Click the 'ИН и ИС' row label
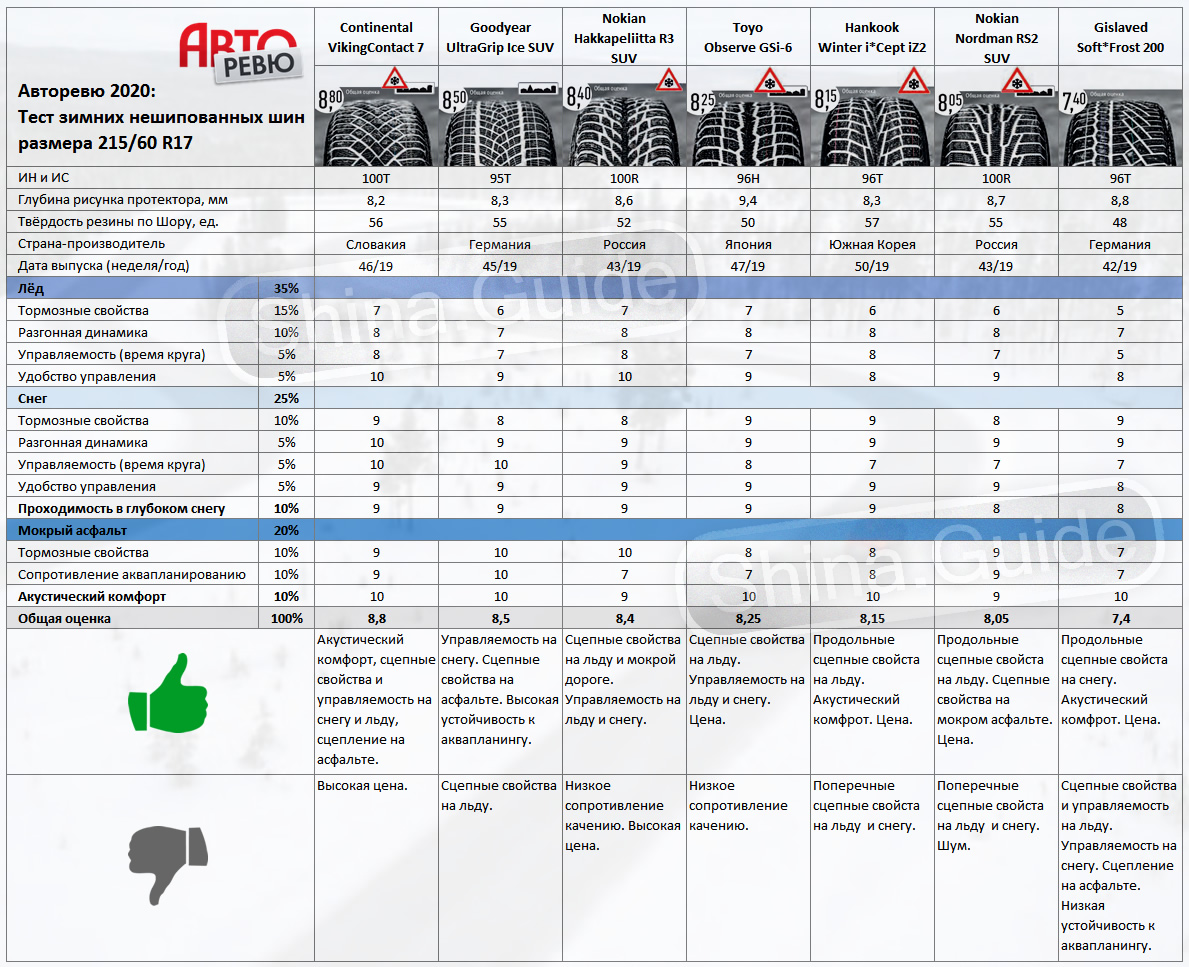 pos(43,177)
